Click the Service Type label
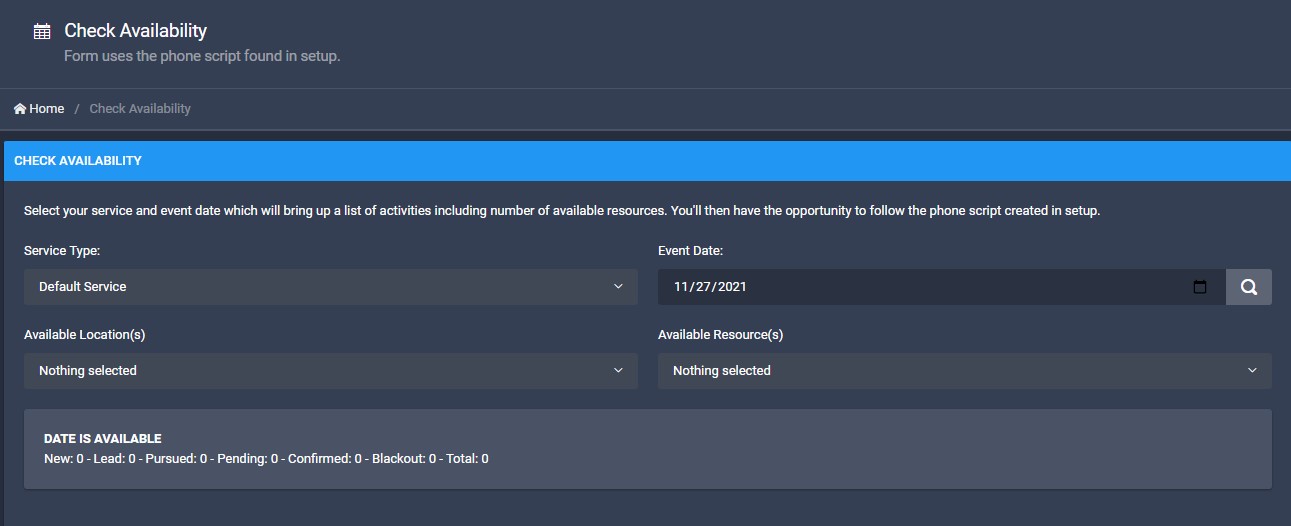The width and height of the screenshot is (1291, 526). [62, 251]
